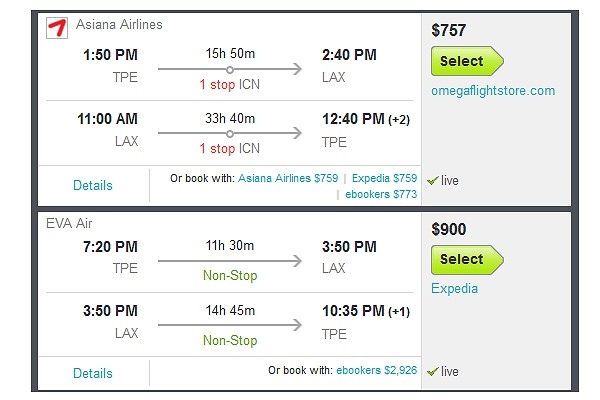Screen dimensions: 600x400
Task: Click the 1 stop ICN label on the return flight
Action: tap(229, 149)
